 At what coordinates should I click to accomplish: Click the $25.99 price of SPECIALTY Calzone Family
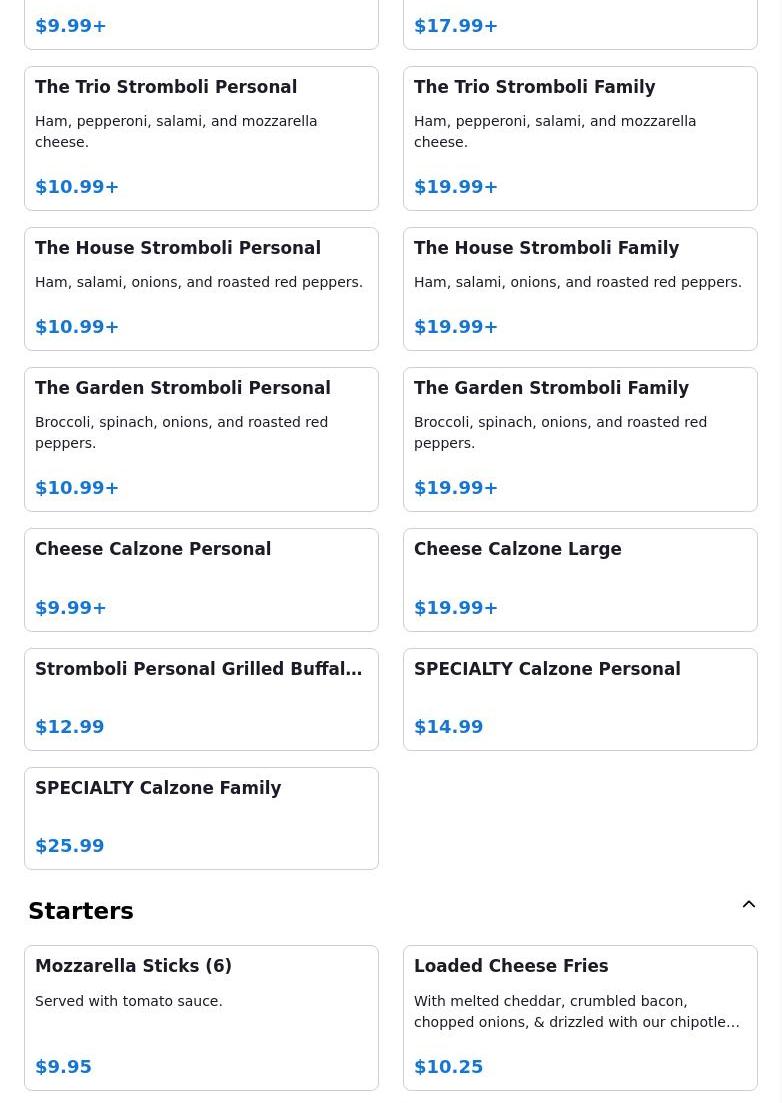(x=70, y=846)
